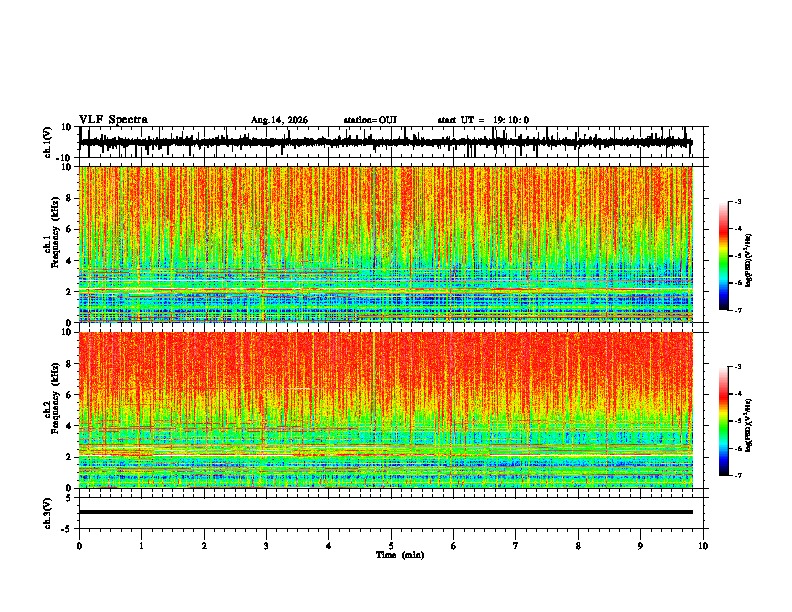Screen dimensions: 792x612
Task: Click the "2" kHz tick of ch.2 spectrogram
Action: pos(69,457)
